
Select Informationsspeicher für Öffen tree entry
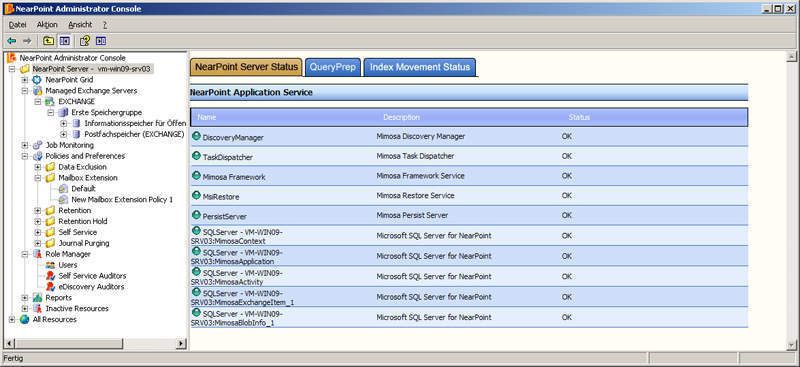pyautogui.click(x=135, y=124)
